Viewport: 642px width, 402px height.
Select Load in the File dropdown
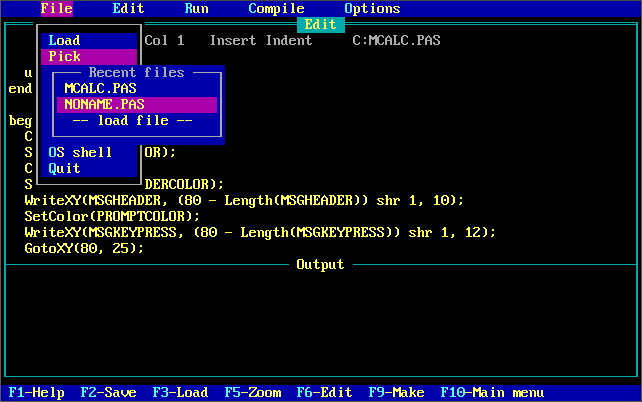click(x=64, y=41)
